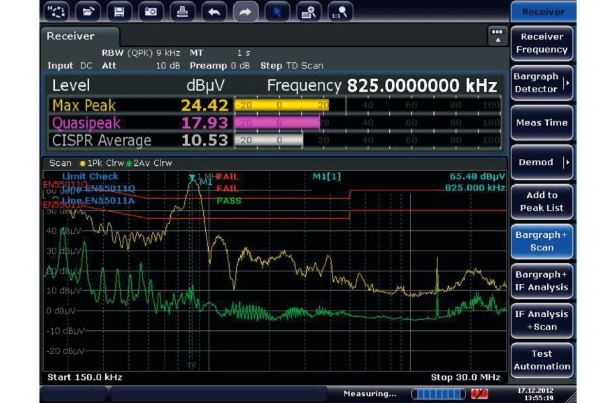Click the Input DC setting

(x=70, y=65)
